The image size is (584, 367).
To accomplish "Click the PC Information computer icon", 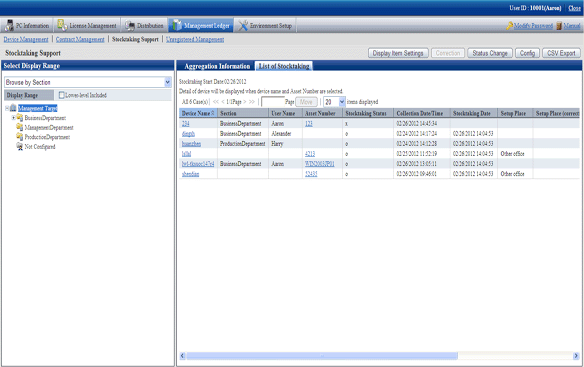I will [x=9, y=25].
